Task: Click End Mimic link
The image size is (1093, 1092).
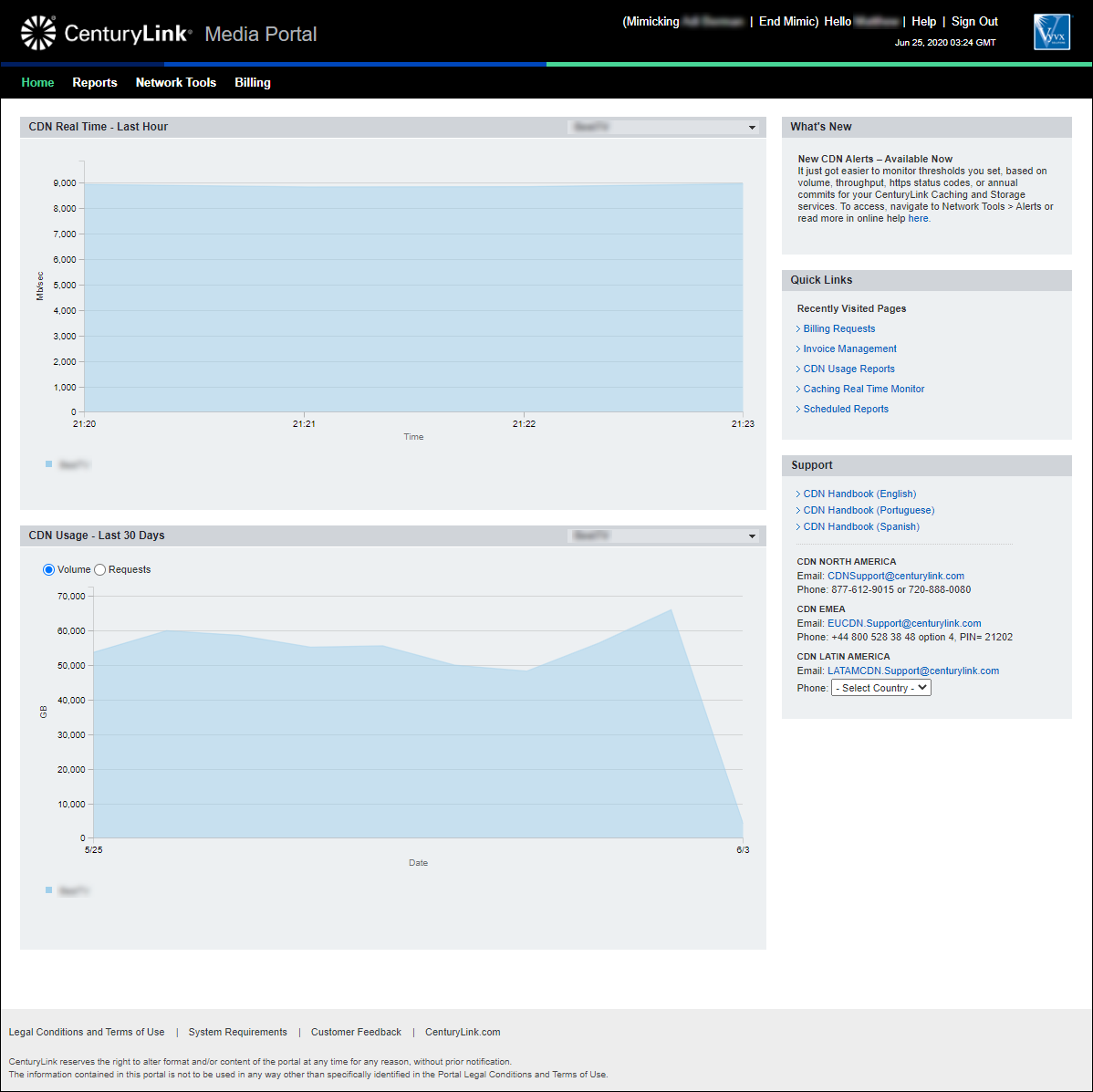Action: pyautogui.click(x=786, y=22)
